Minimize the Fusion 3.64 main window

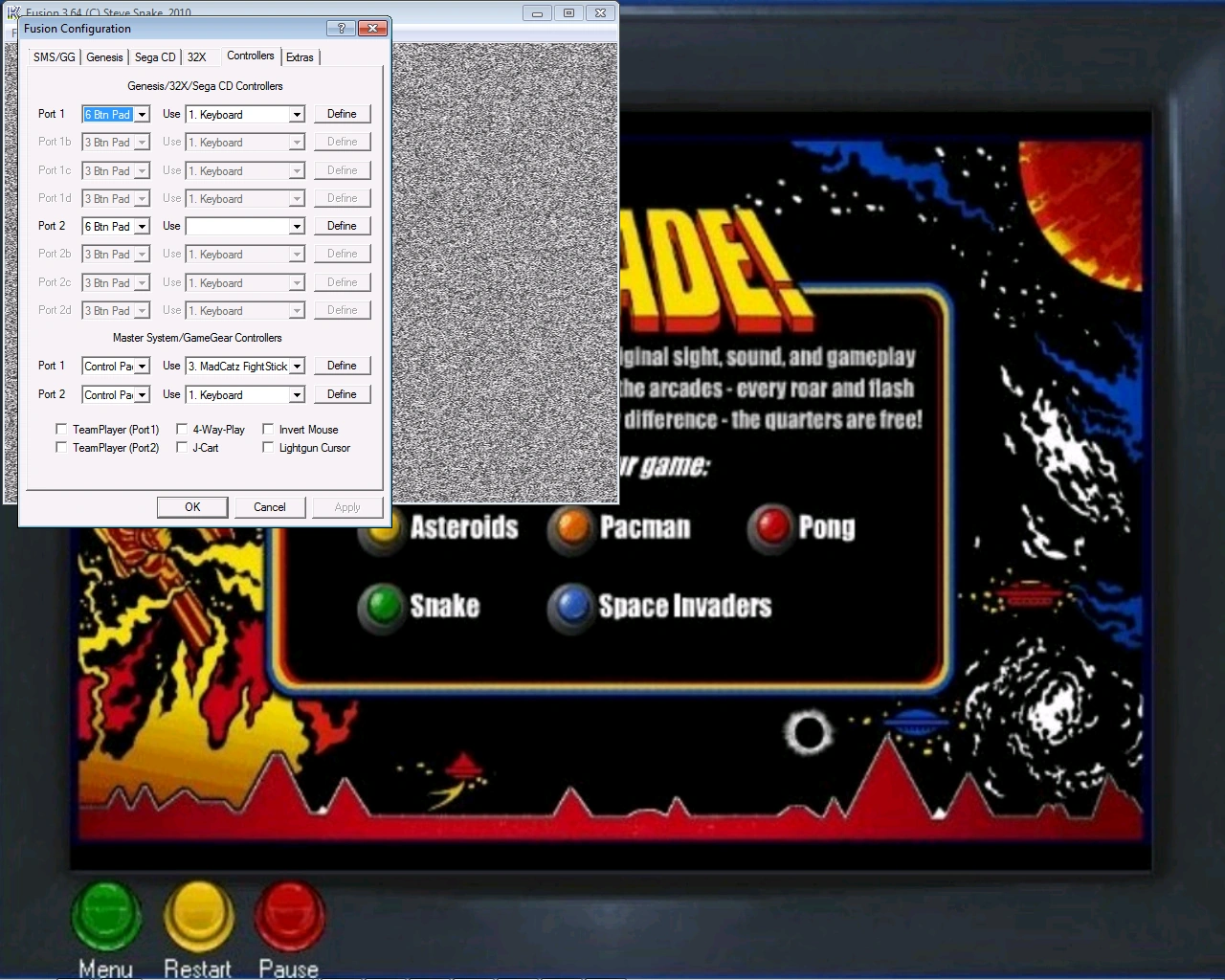pos(537,13)
